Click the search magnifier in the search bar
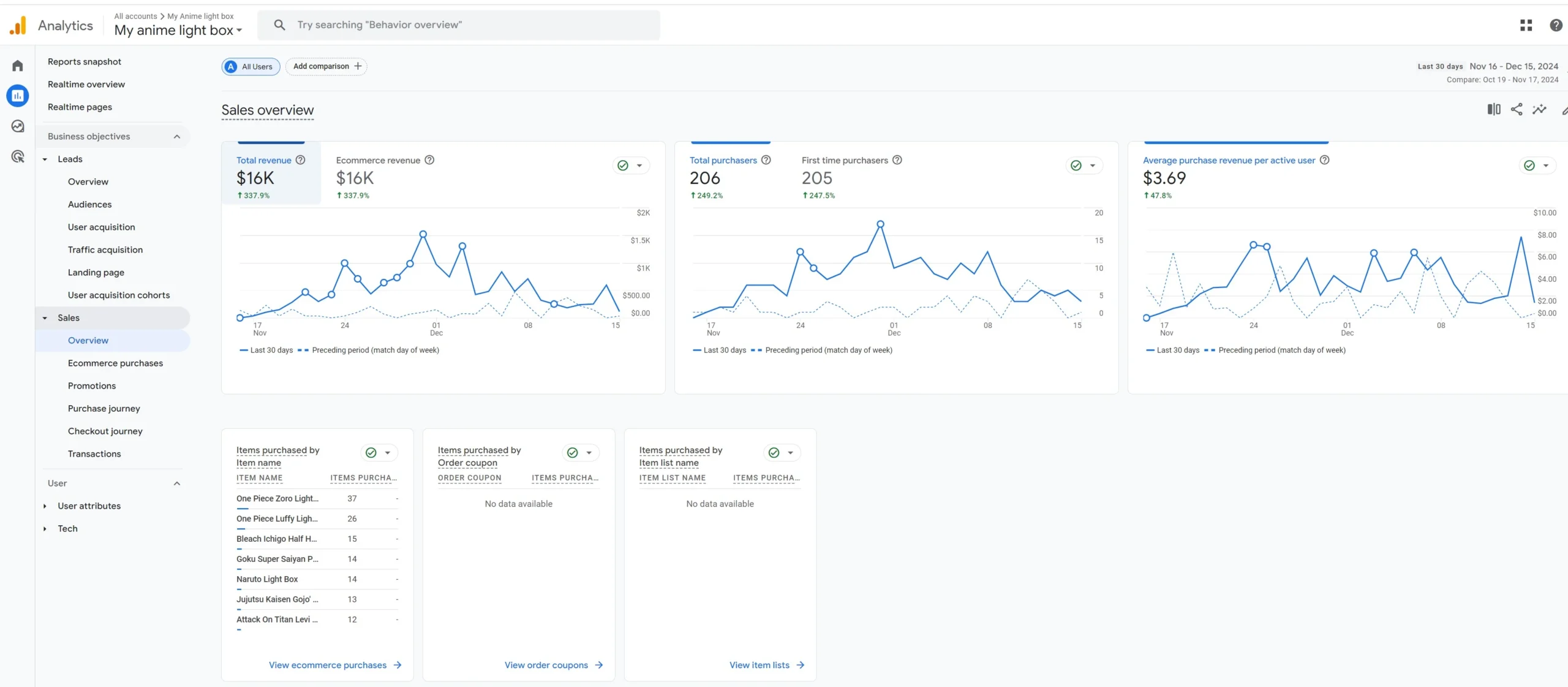The width and height of the screenshot is (1568, 687). click(x=280, y=25)
